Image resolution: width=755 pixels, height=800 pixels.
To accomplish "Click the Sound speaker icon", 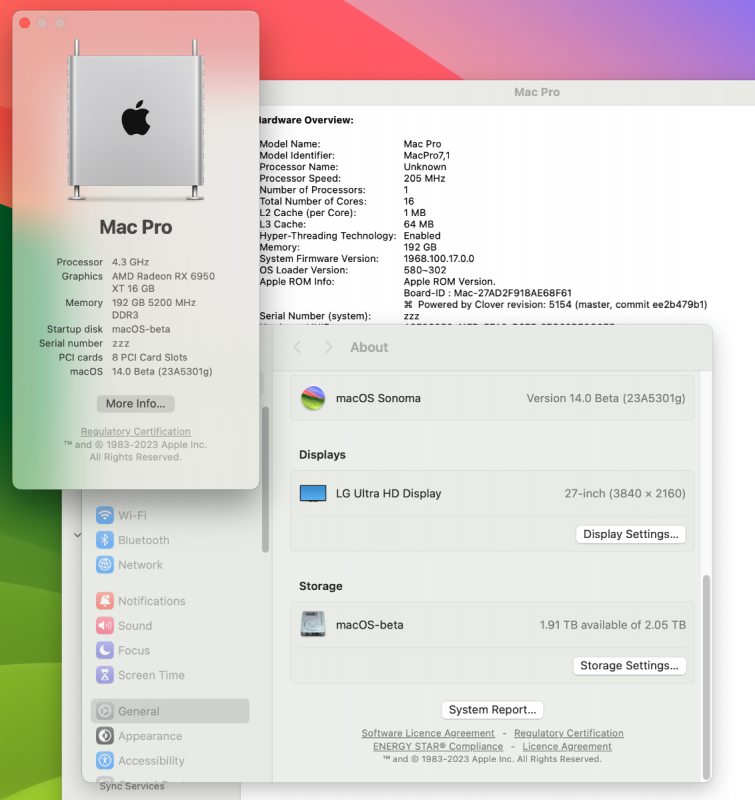I will [105, 626].
